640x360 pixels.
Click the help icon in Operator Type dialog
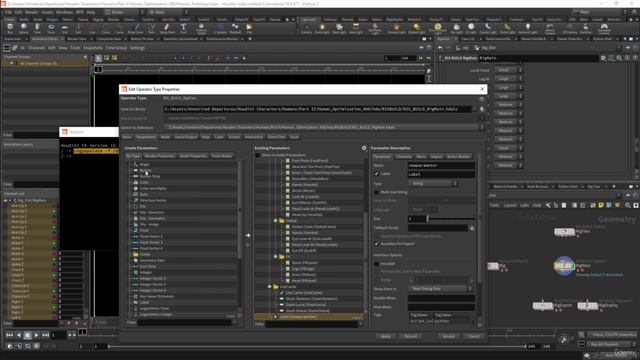coord(482,99)
